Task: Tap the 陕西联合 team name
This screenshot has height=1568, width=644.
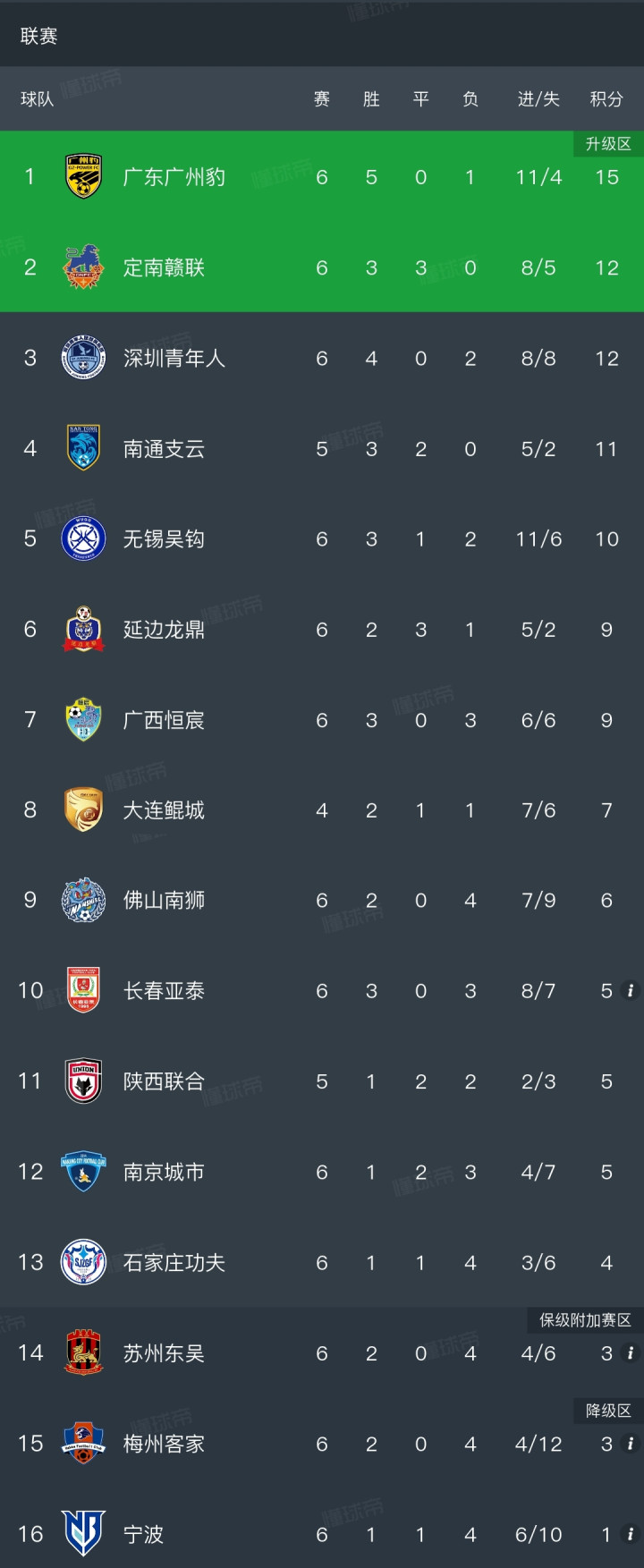Action: pyautogui.click(x=164, y=1081)
